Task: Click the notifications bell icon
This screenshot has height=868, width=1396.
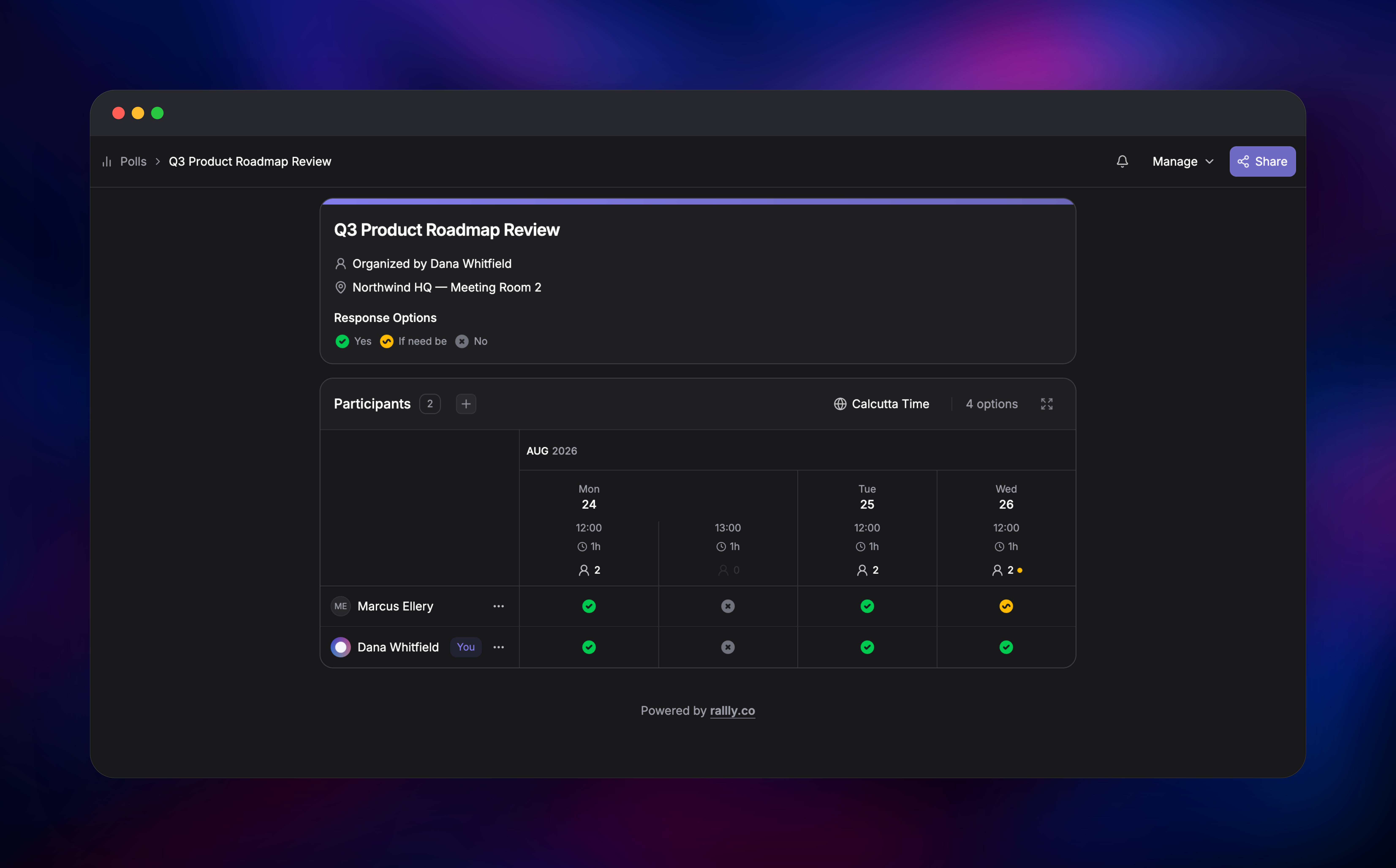Action: click(1122, 161)
